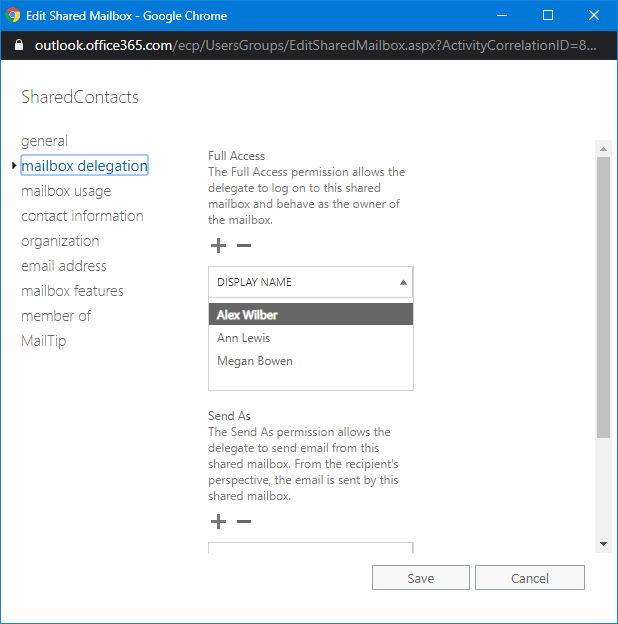Screen dimensions: 618x624
Task: Open the member of section
Action: click(56, 316)
